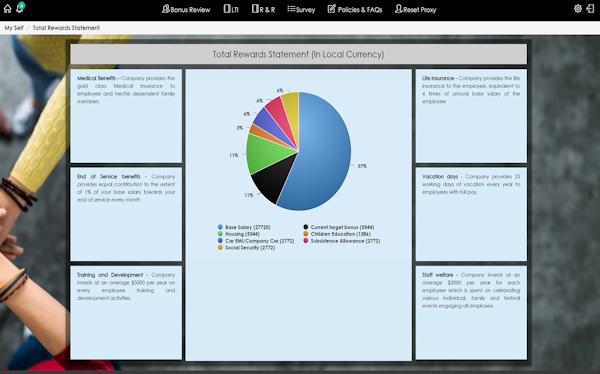Open the Survey page
This screenshot has width=600, height=374.
[x=301, y=9]
